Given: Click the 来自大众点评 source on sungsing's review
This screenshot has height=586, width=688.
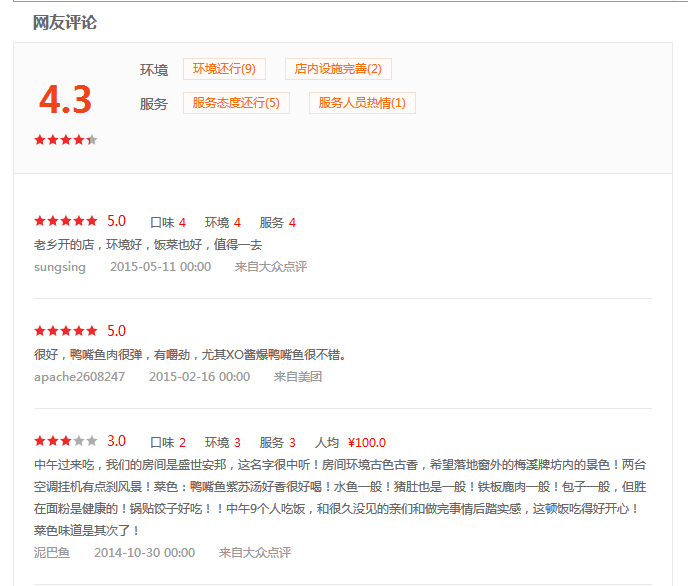Looking at the screenshot, I should 271,267.
